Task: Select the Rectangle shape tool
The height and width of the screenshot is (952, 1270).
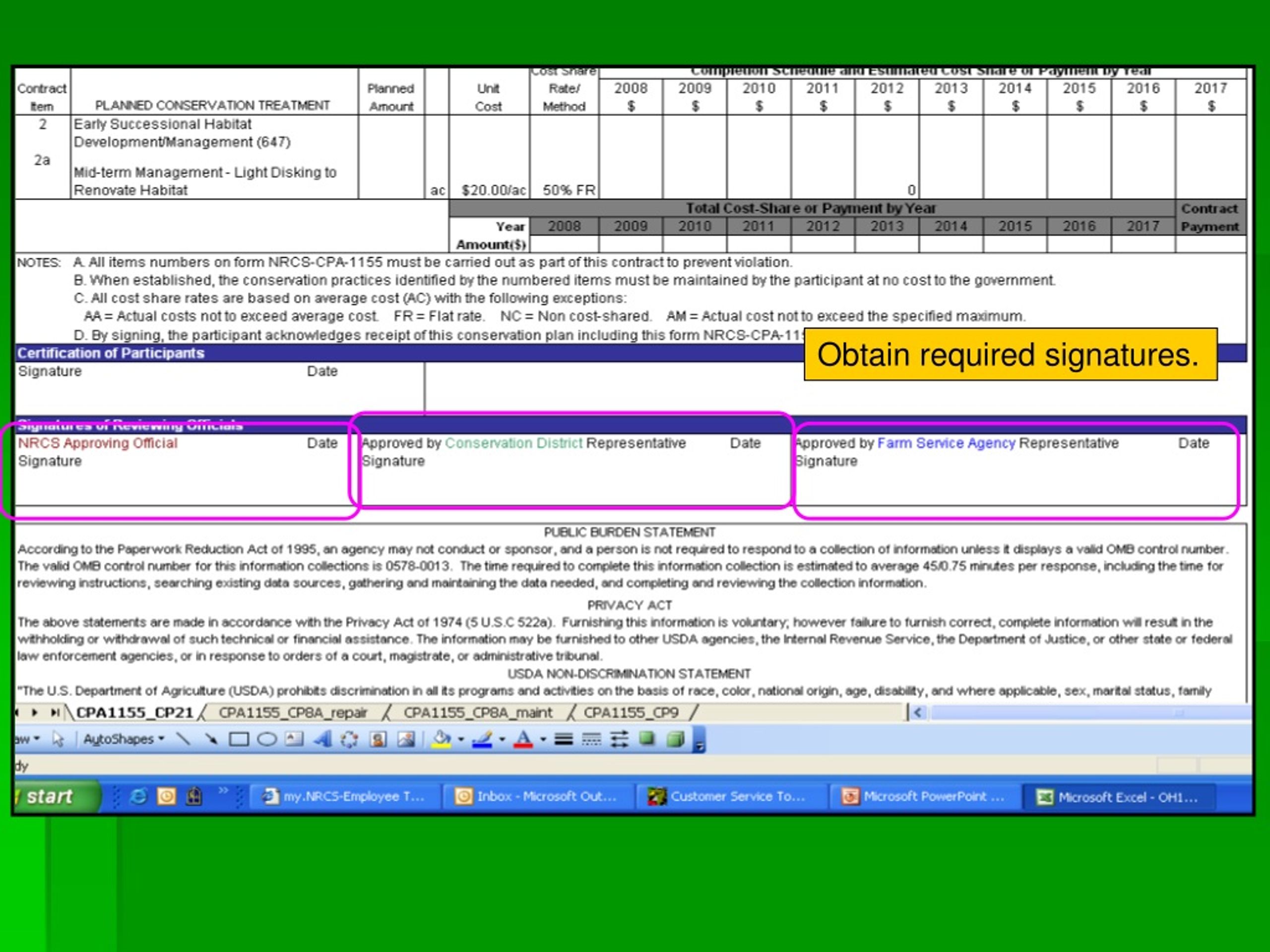Action: tap(239, 739)
